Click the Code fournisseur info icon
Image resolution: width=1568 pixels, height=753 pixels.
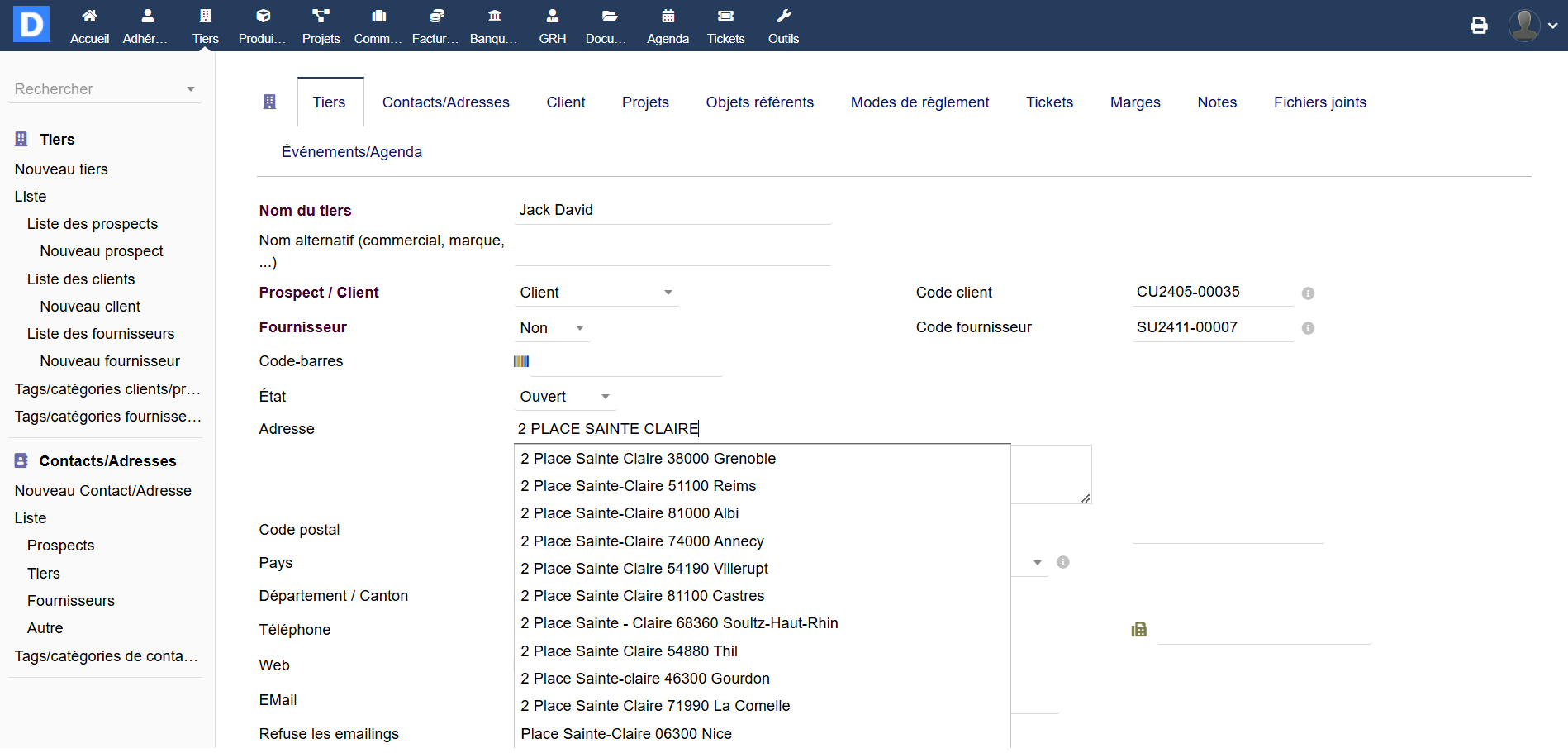pyautogui.click(x=1308, y=328)
